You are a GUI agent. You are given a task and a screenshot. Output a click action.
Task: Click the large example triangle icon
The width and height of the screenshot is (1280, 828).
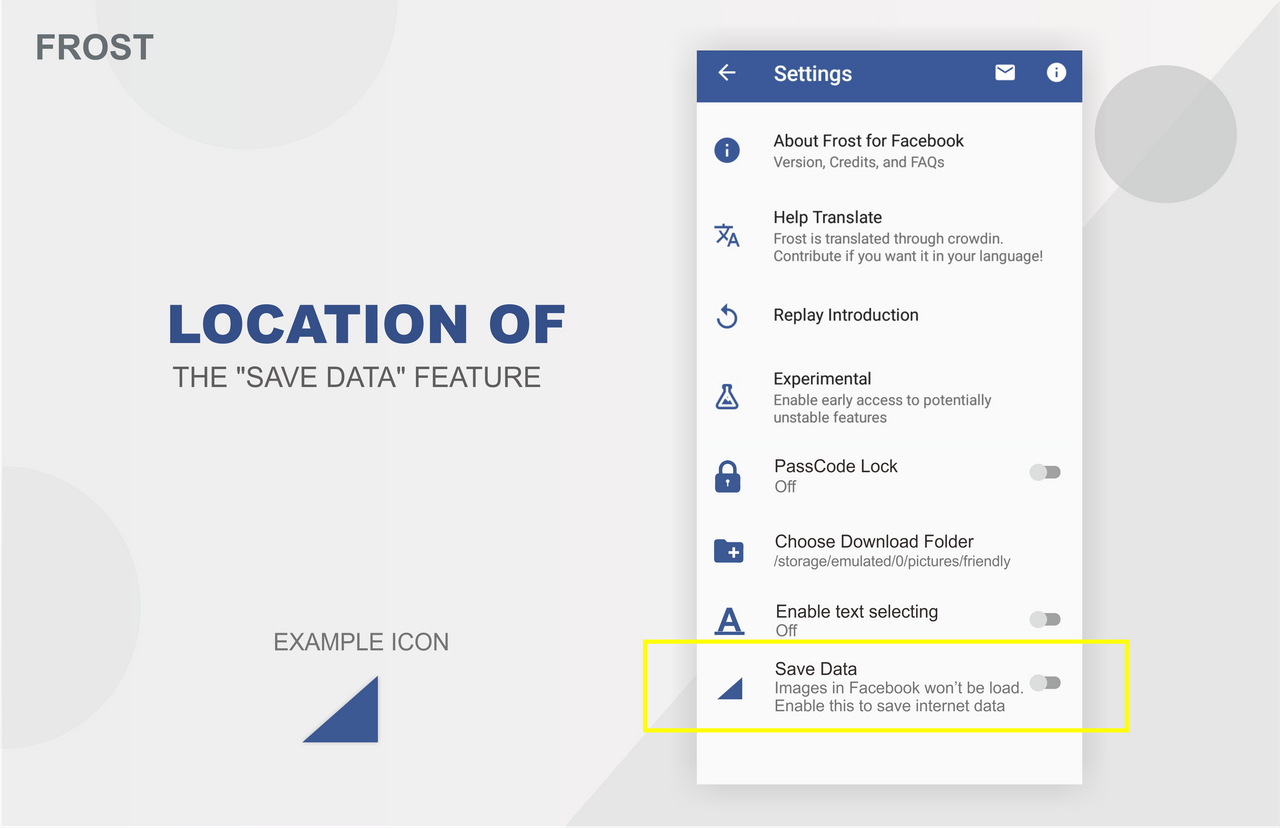pyautogui.click(x=341, y=709)
